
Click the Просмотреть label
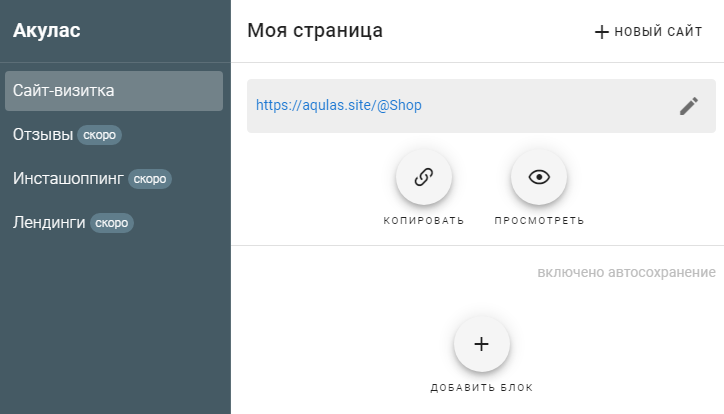539,221
